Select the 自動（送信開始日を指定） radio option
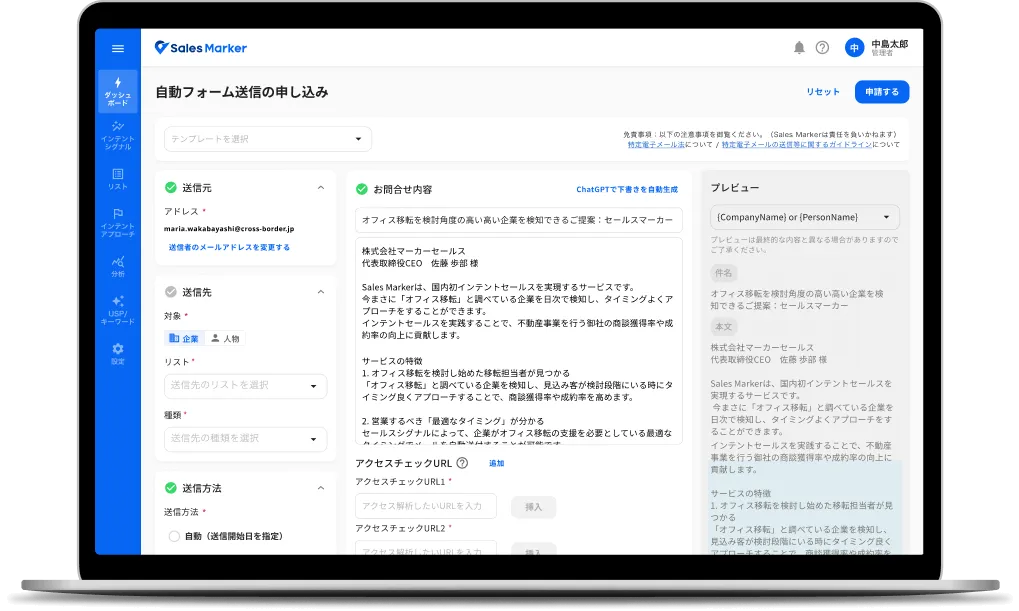 coord(174,536)
